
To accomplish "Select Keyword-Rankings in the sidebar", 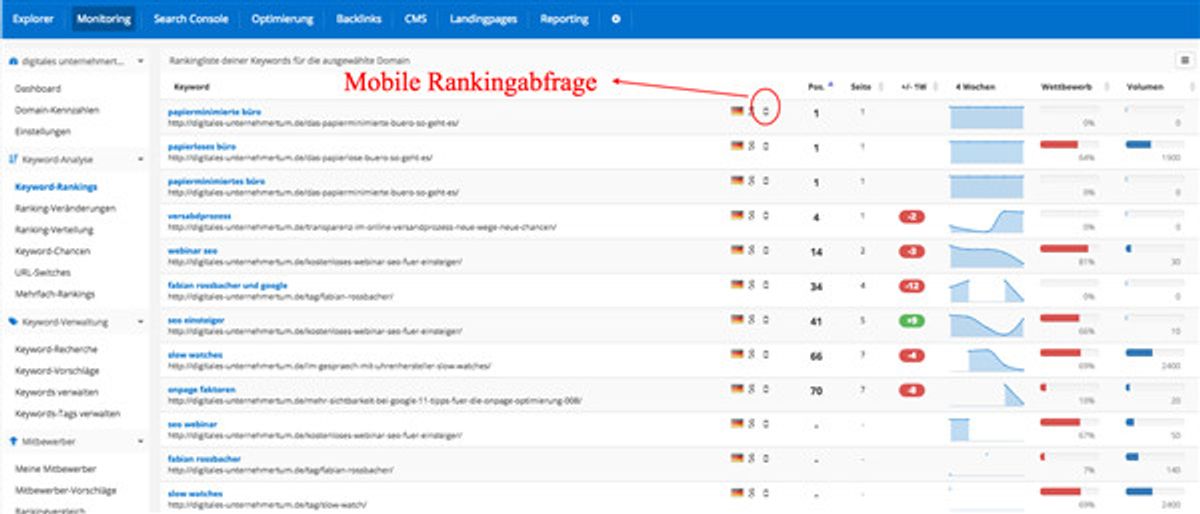I will (x=56, y=187).
